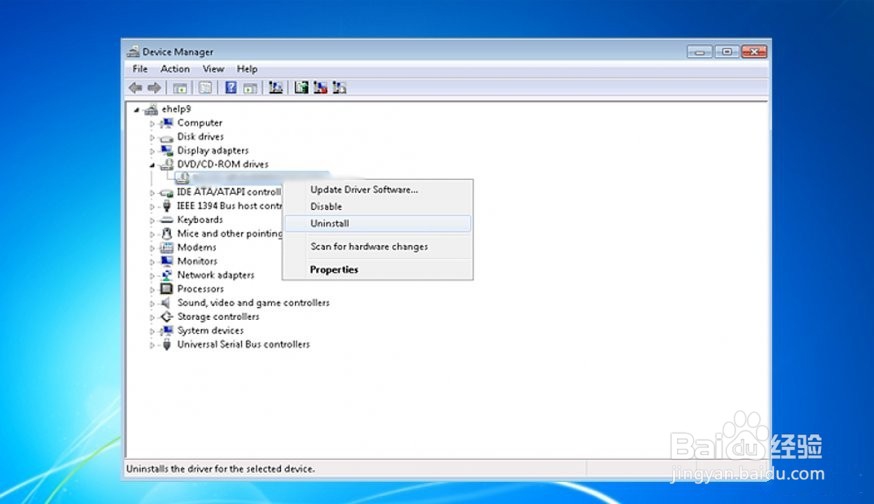The width and height of the screenshot is (874, 504).
Task: Choose Properties in the context menu
Action: tap(378, 269)
